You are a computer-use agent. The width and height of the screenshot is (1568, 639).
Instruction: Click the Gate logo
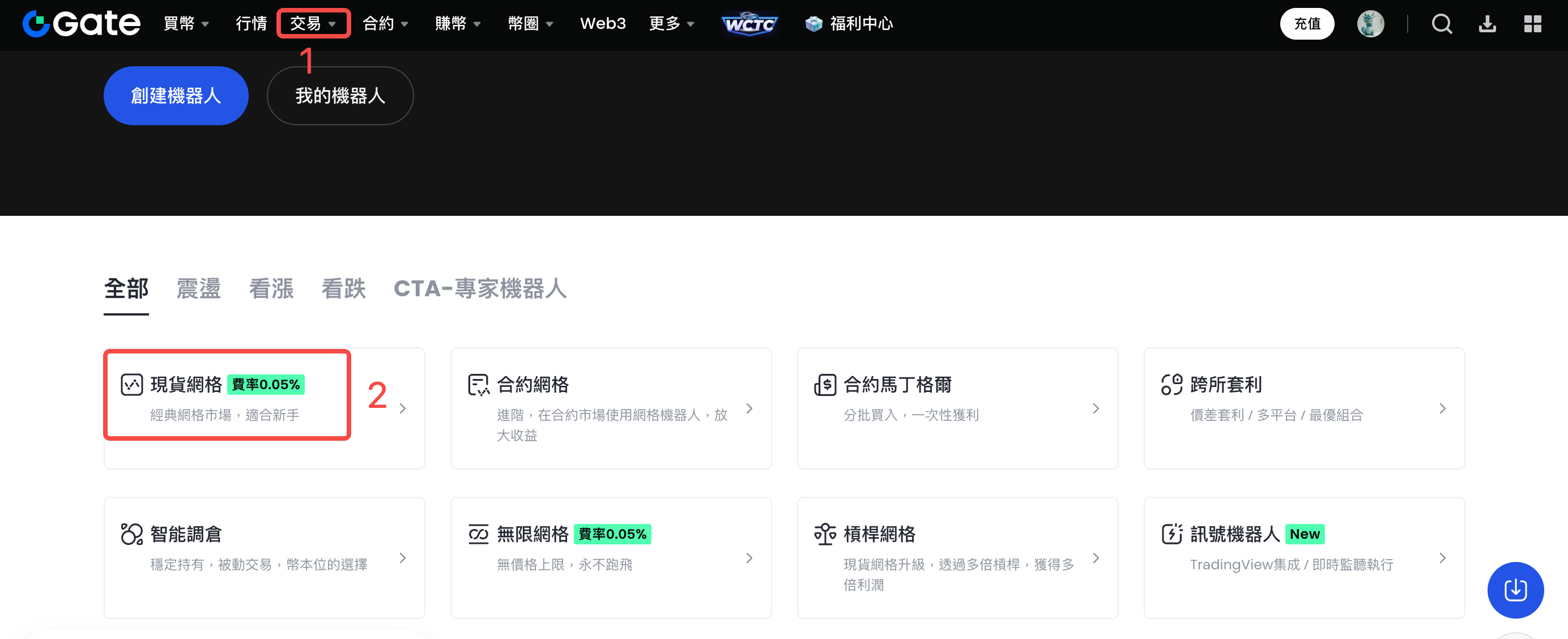click(82, 24)
